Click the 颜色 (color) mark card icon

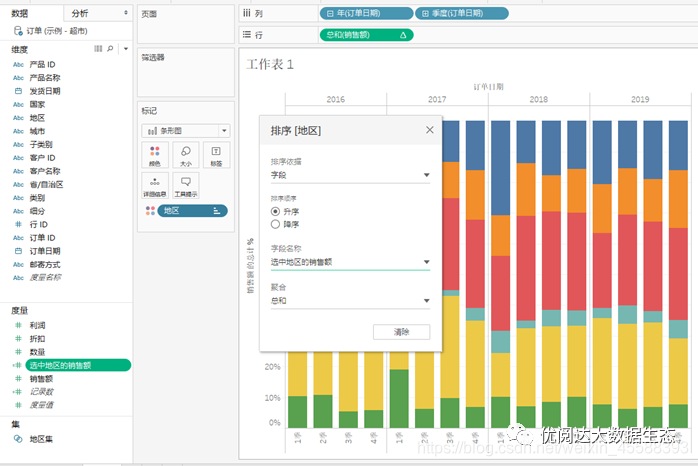point(154,155)
